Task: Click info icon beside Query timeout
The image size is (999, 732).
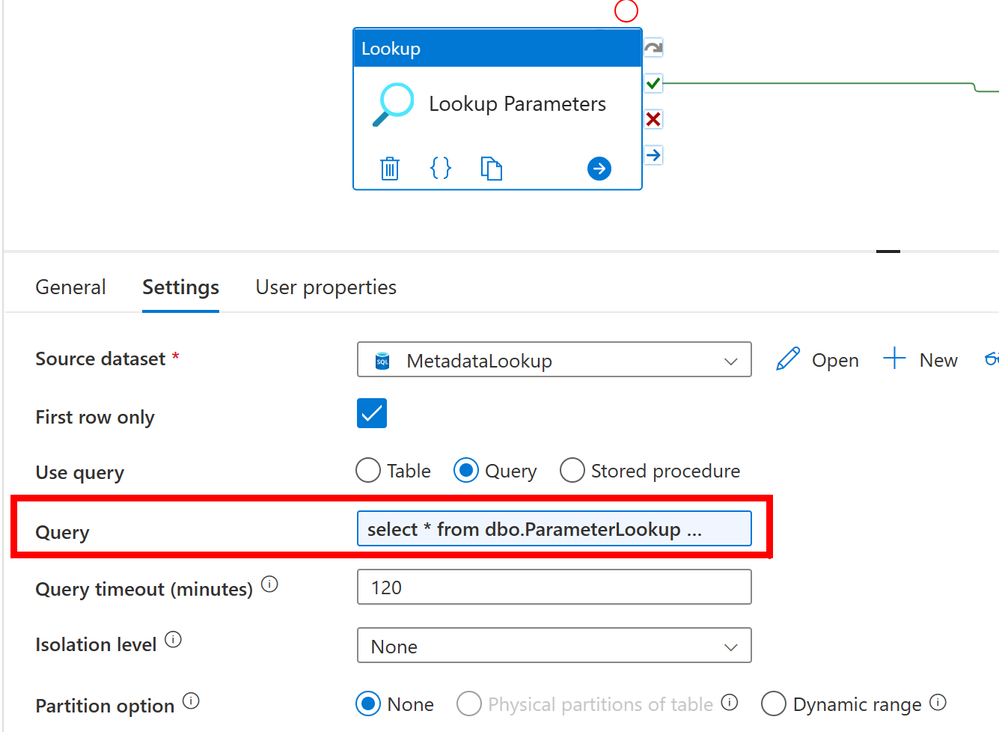Action: point(269,585)
